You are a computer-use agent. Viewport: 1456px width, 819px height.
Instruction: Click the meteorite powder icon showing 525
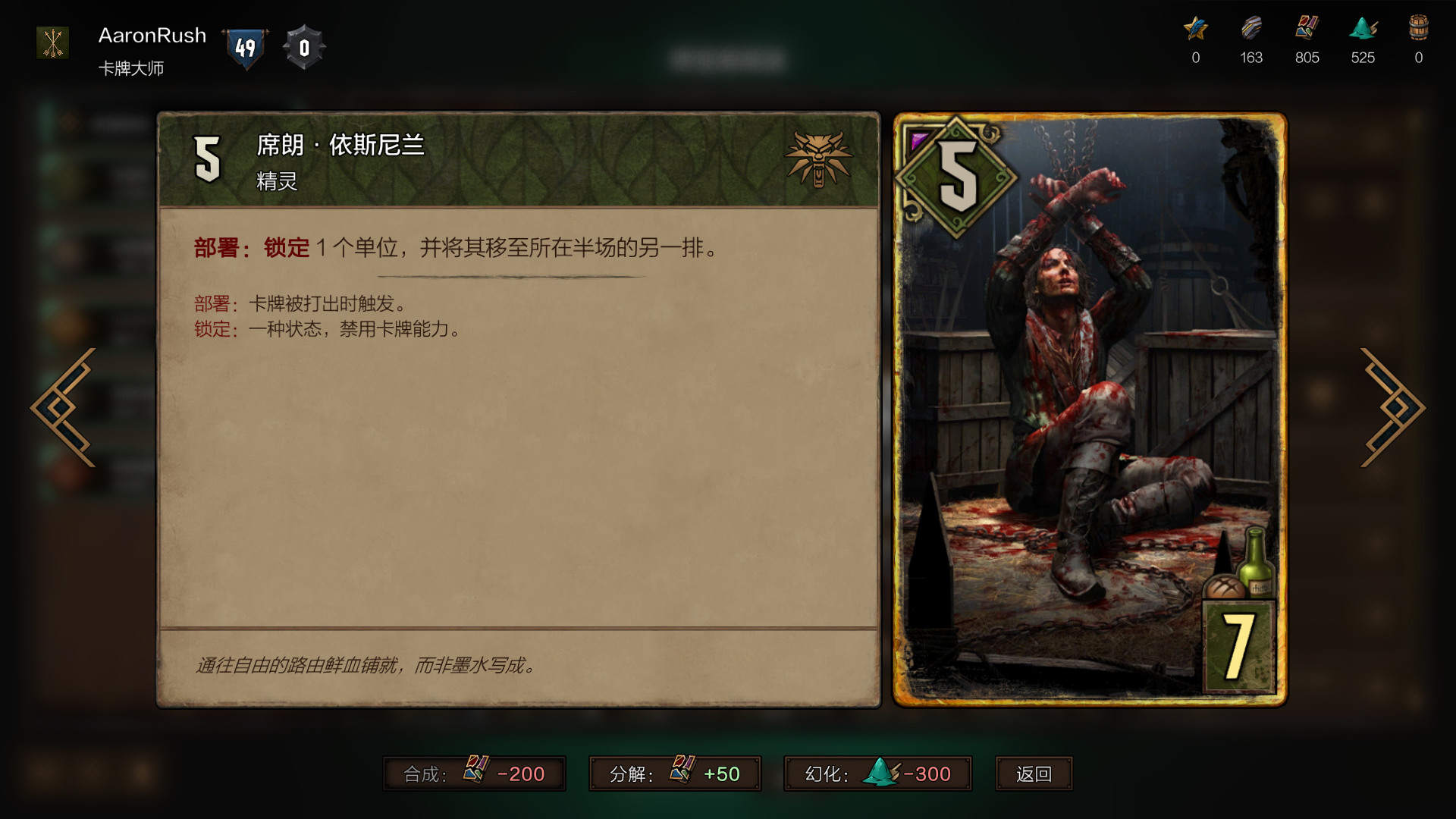1363,29
